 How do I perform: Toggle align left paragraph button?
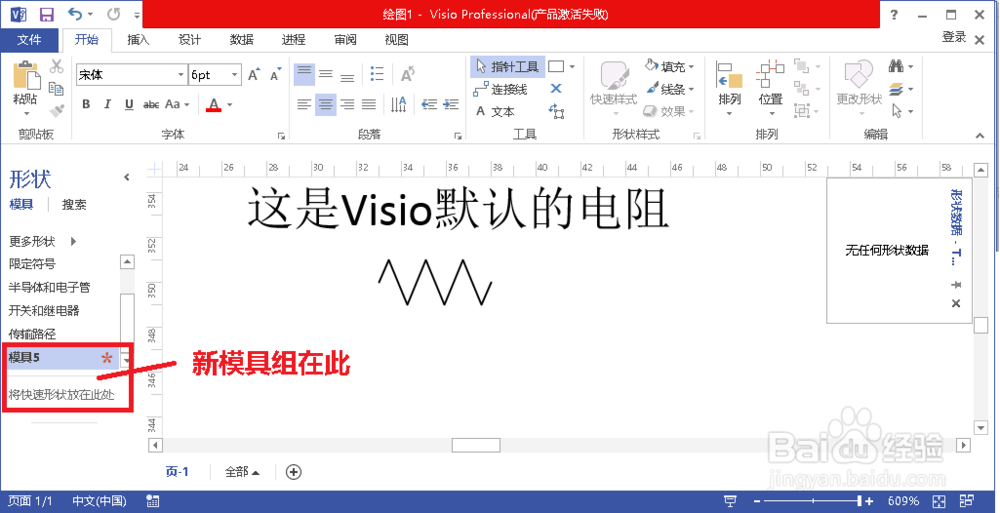click(x=304, y=103)
